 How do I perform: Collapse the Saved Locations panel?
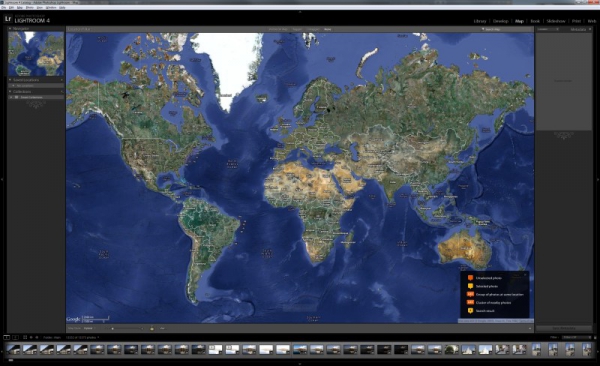[x=10, y=80]
